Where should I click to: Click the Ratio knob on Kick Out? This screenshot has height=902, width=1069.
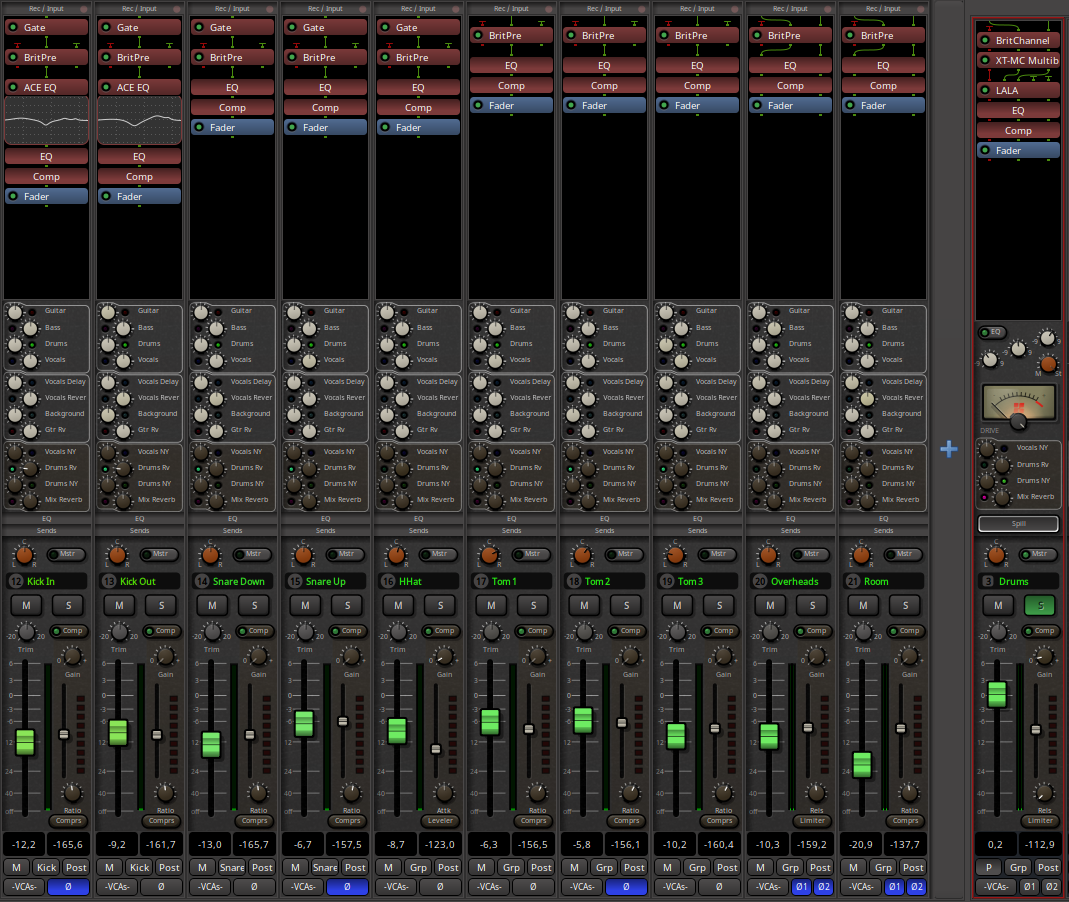[165, 792]
